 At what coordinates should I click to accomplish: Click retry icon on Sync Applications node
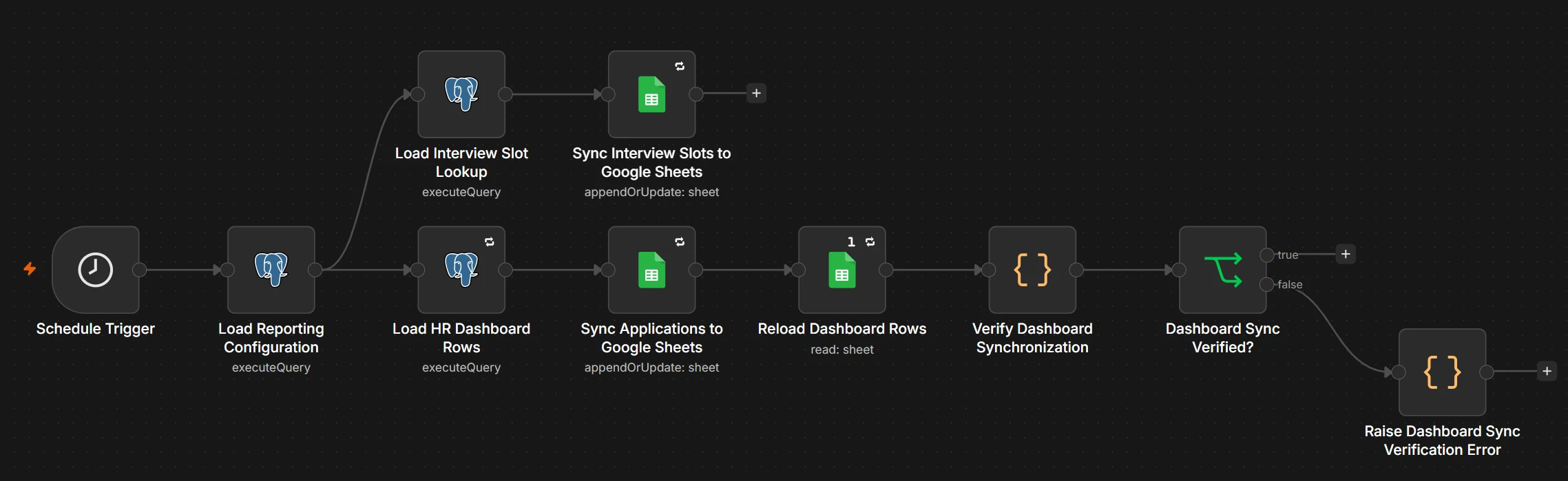[680, 242]
